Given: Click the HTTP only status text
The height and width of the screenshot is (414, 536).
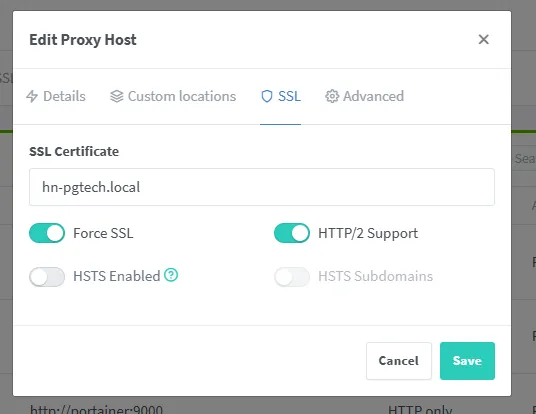Looking at the screenshot, I should [x=420, y=409].
